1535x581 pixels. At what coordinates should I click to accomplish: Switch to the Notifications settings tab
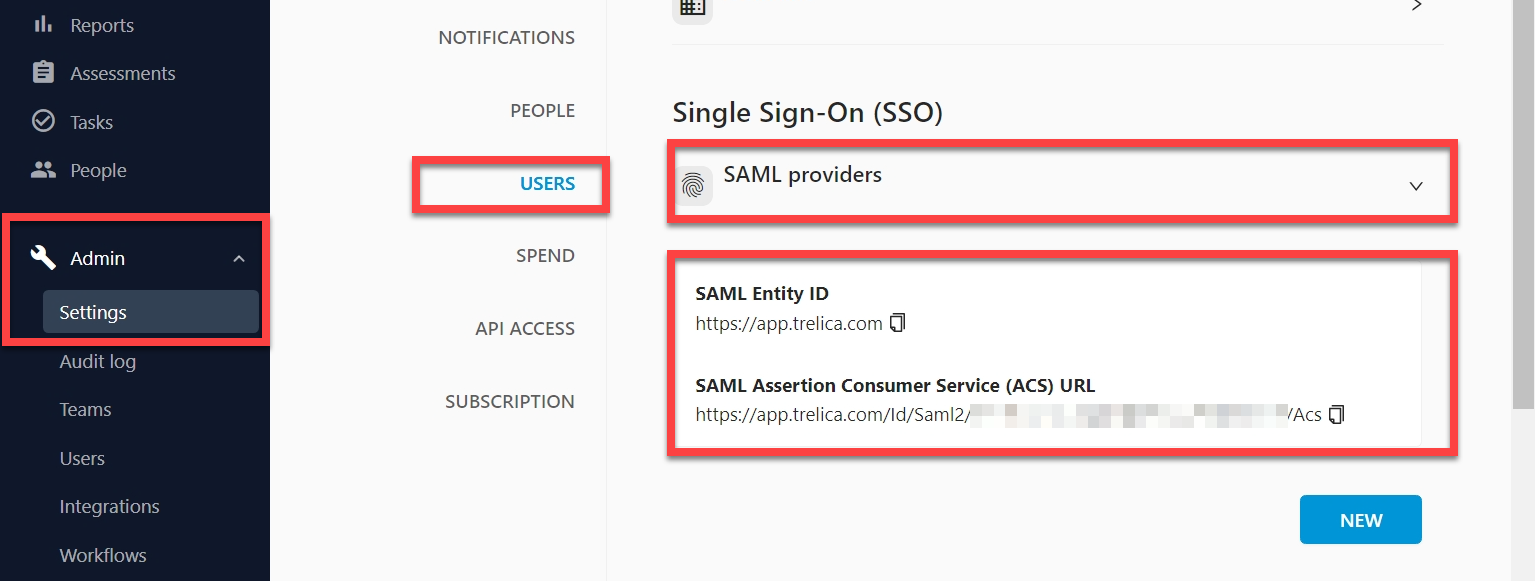[507, 38]
